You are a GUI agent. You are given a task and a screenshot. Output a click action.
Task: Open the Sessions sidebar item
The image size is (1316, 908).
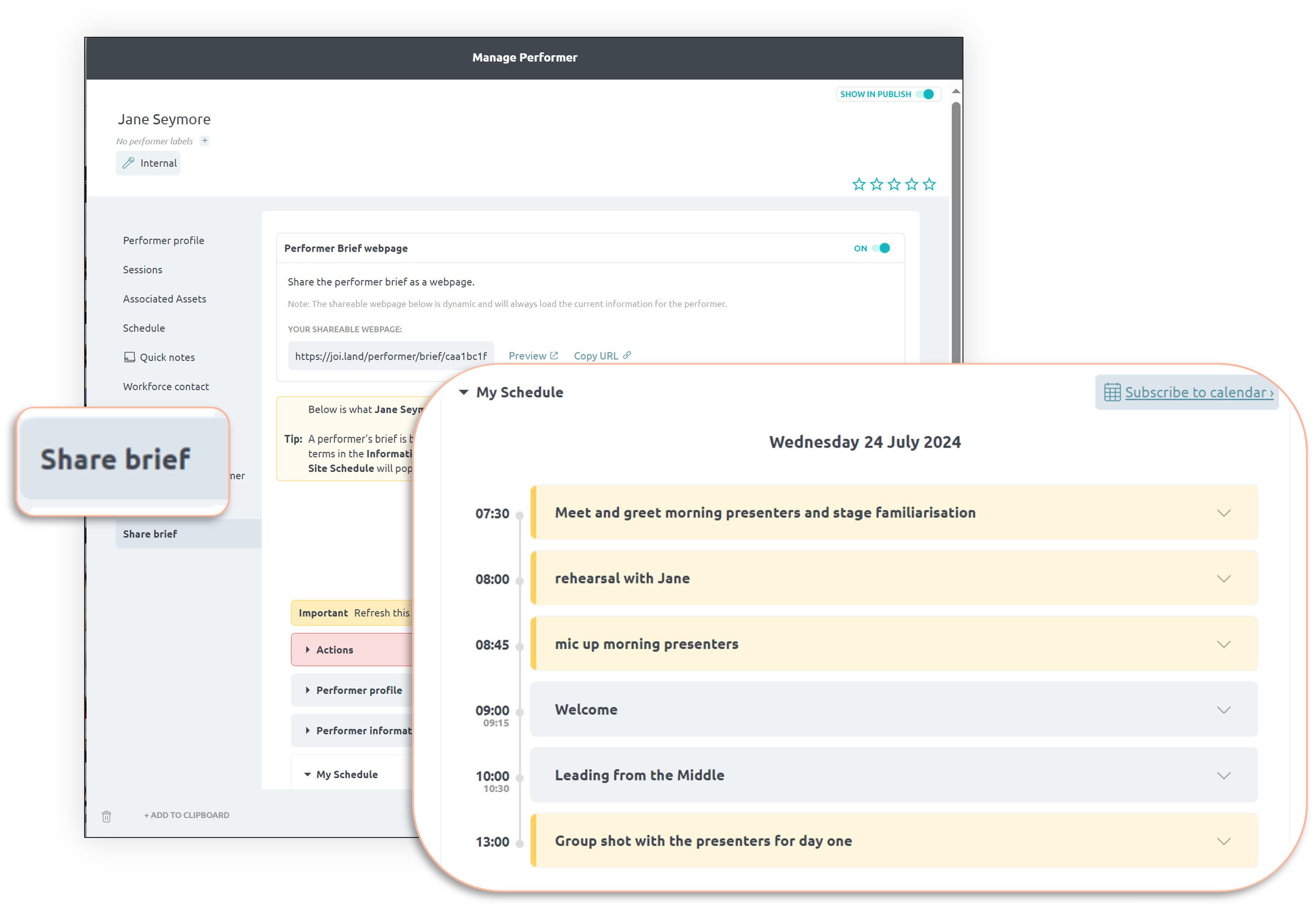[x=143, y=270]
